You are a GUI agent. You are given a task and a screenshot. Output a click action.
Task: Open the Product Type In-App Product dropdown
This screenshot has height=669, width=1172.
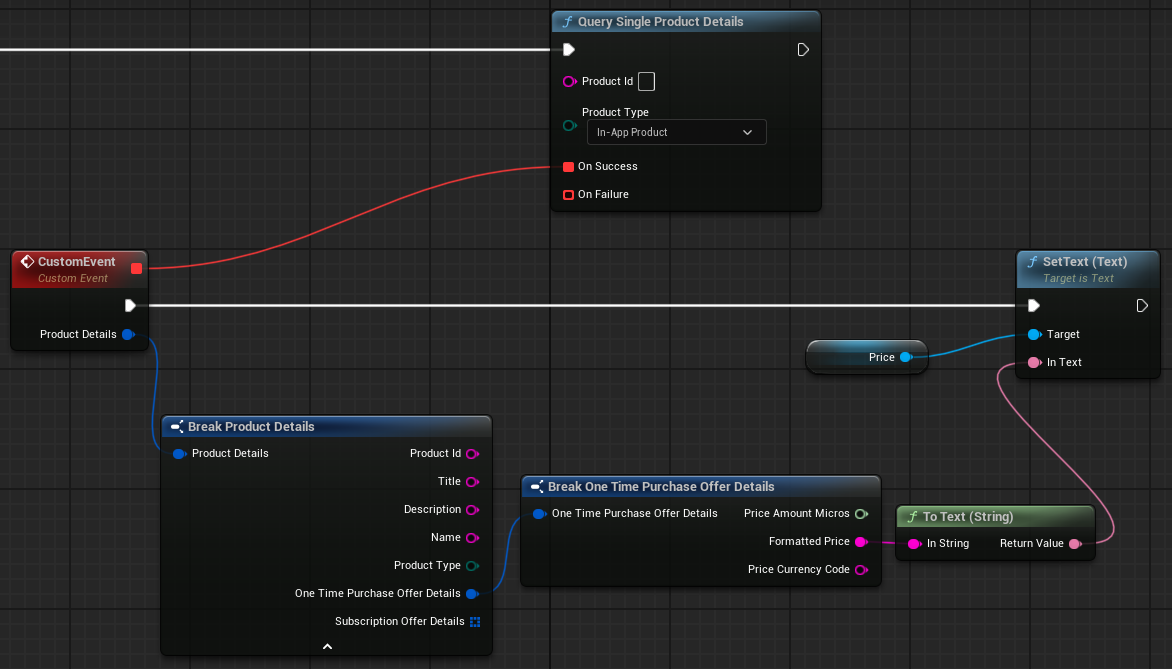pyautogui.click(x=675, y=132)
